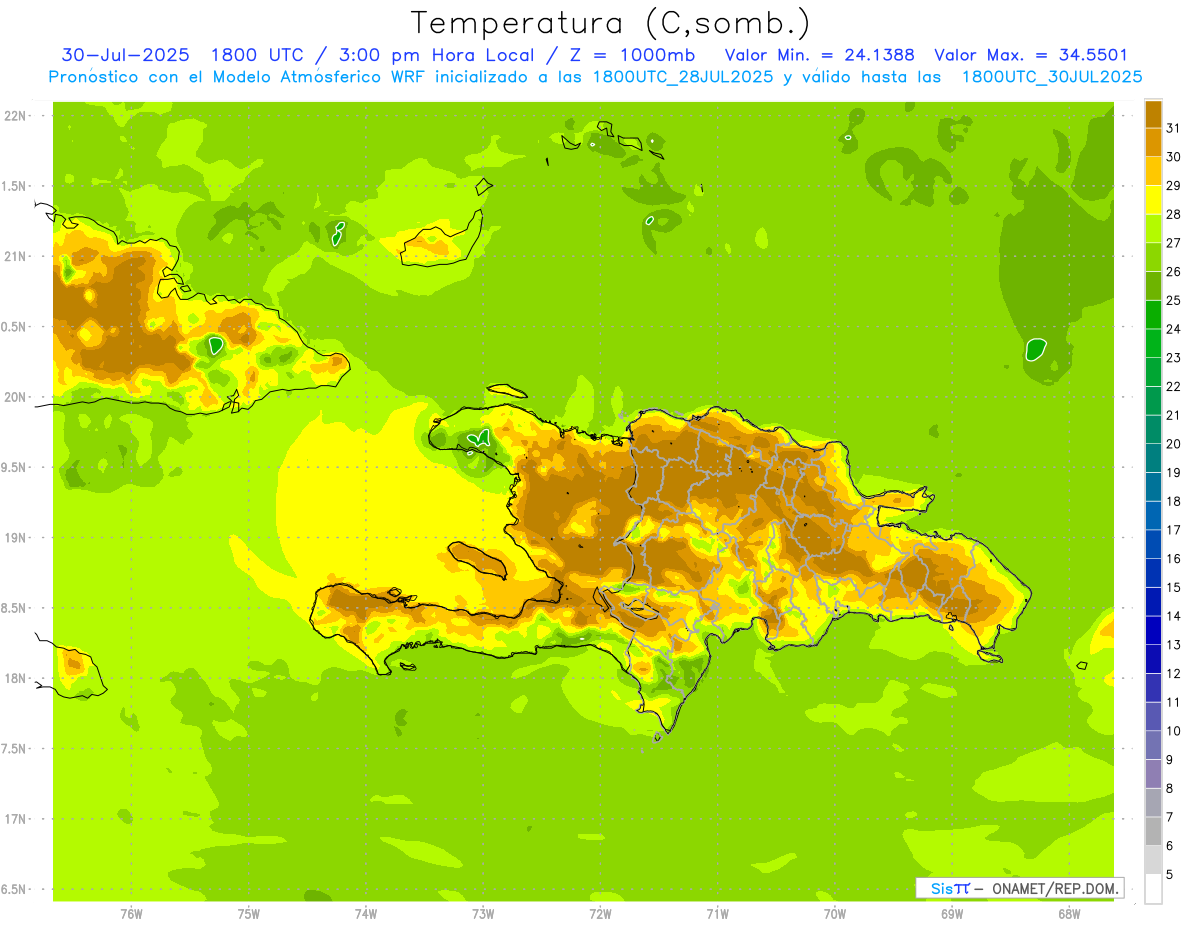Click the legend value "20"
1200x927 pixels.
[1174, 444]
